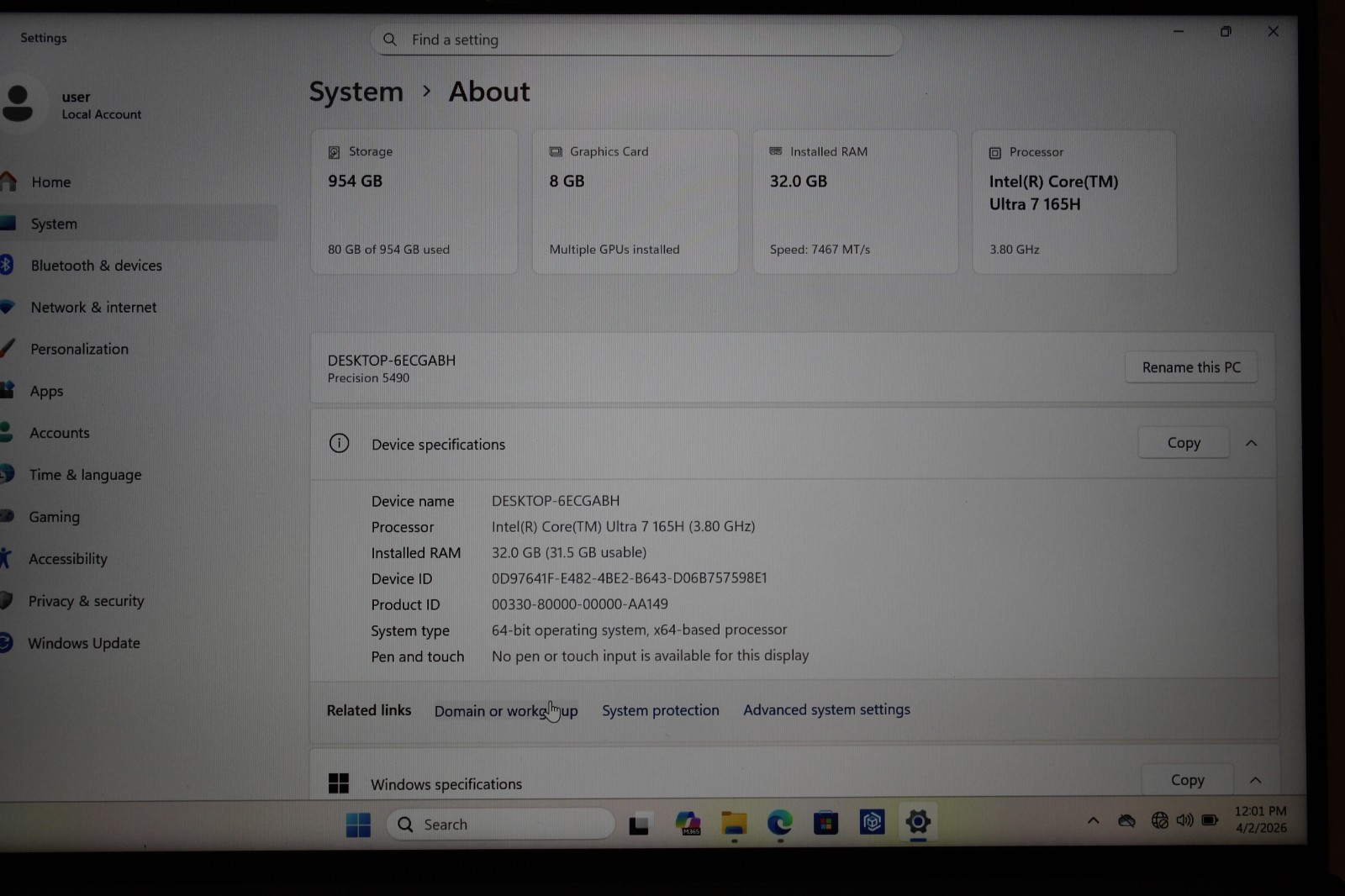Click the Windows logo in Windows specifications
1345x896 pixels.
339,783
